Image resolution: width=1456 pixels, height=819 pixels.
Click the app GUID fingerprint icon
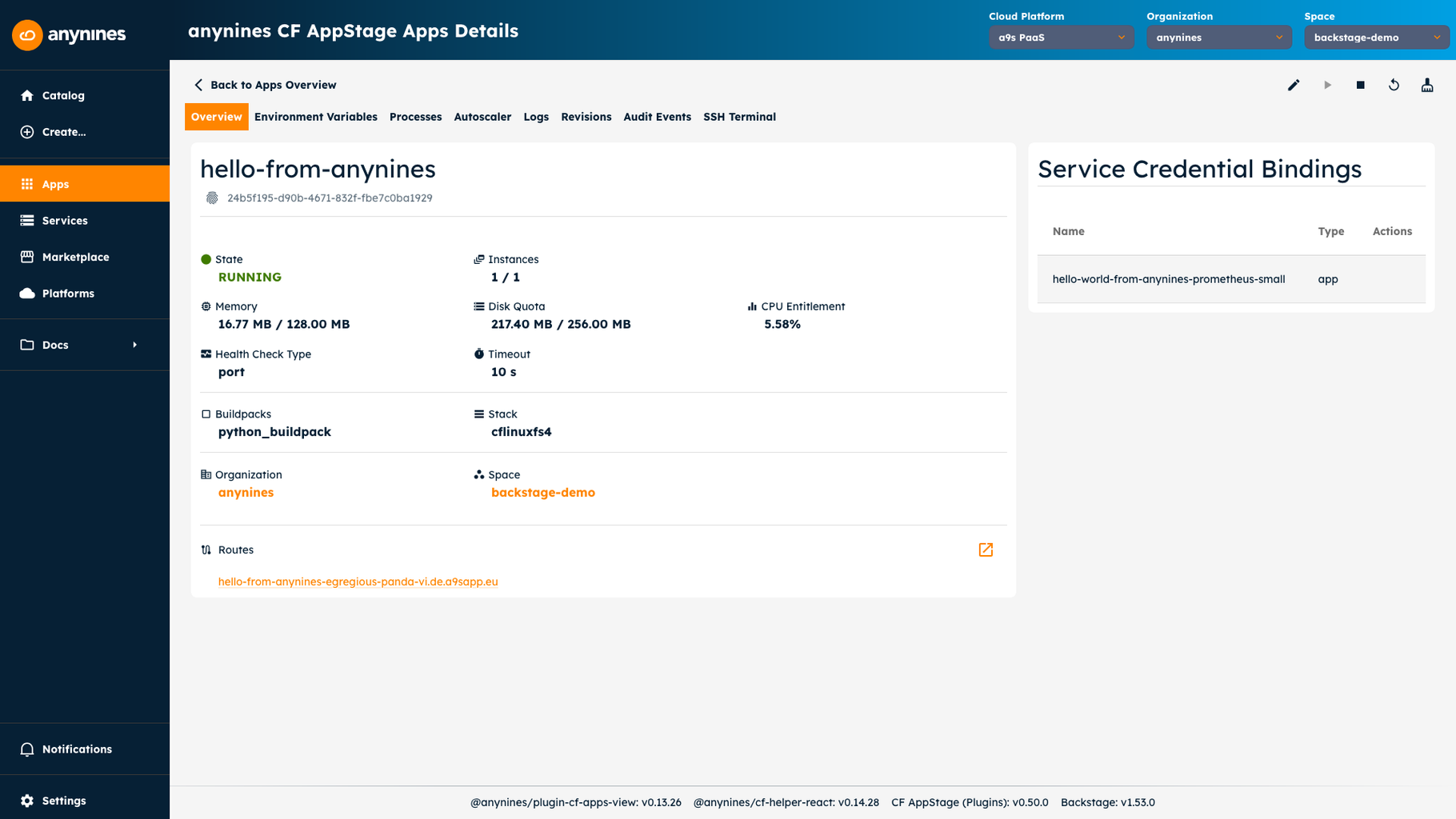(212, 198)
